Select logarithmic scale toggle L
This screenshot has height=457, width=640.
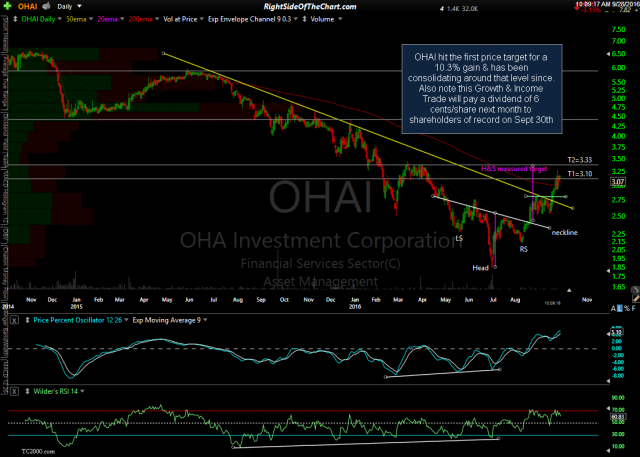tap(620, 309)
